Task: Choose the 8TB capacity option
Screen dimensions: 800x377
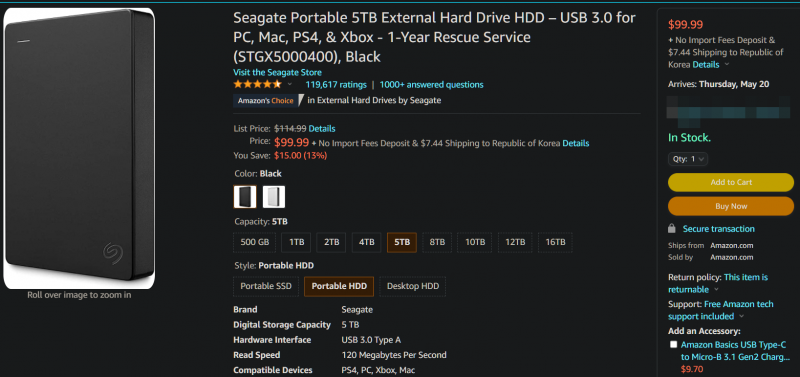Action: click(437, 242)
